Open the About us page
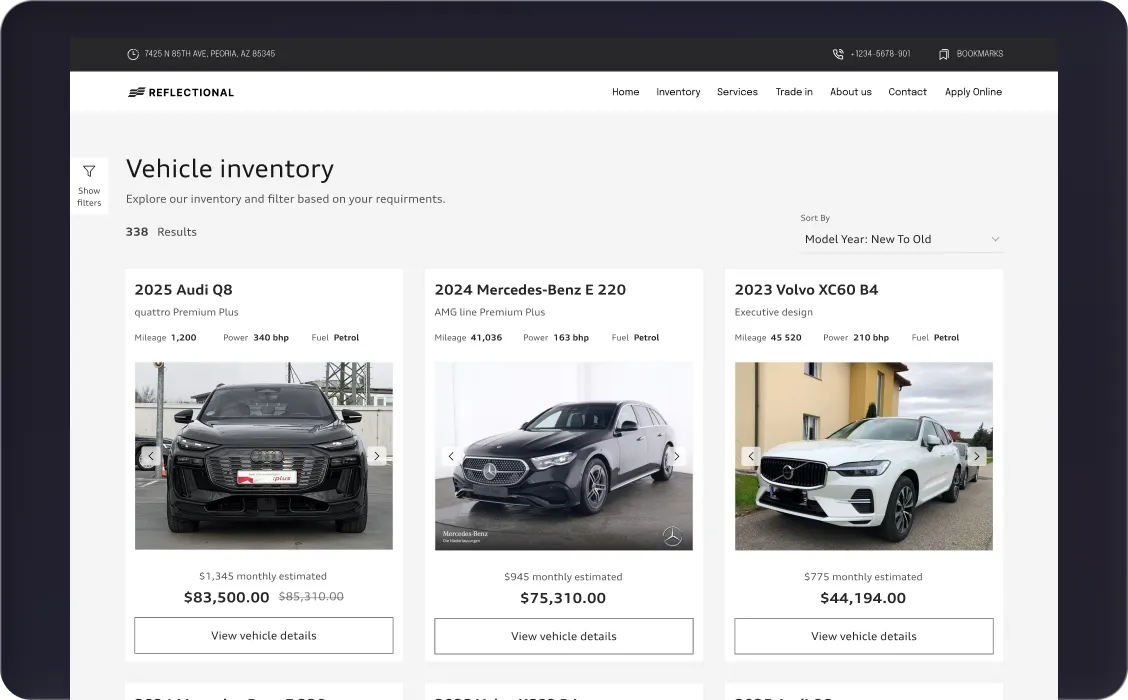1128x700 pixels. (x=850, y=92)
